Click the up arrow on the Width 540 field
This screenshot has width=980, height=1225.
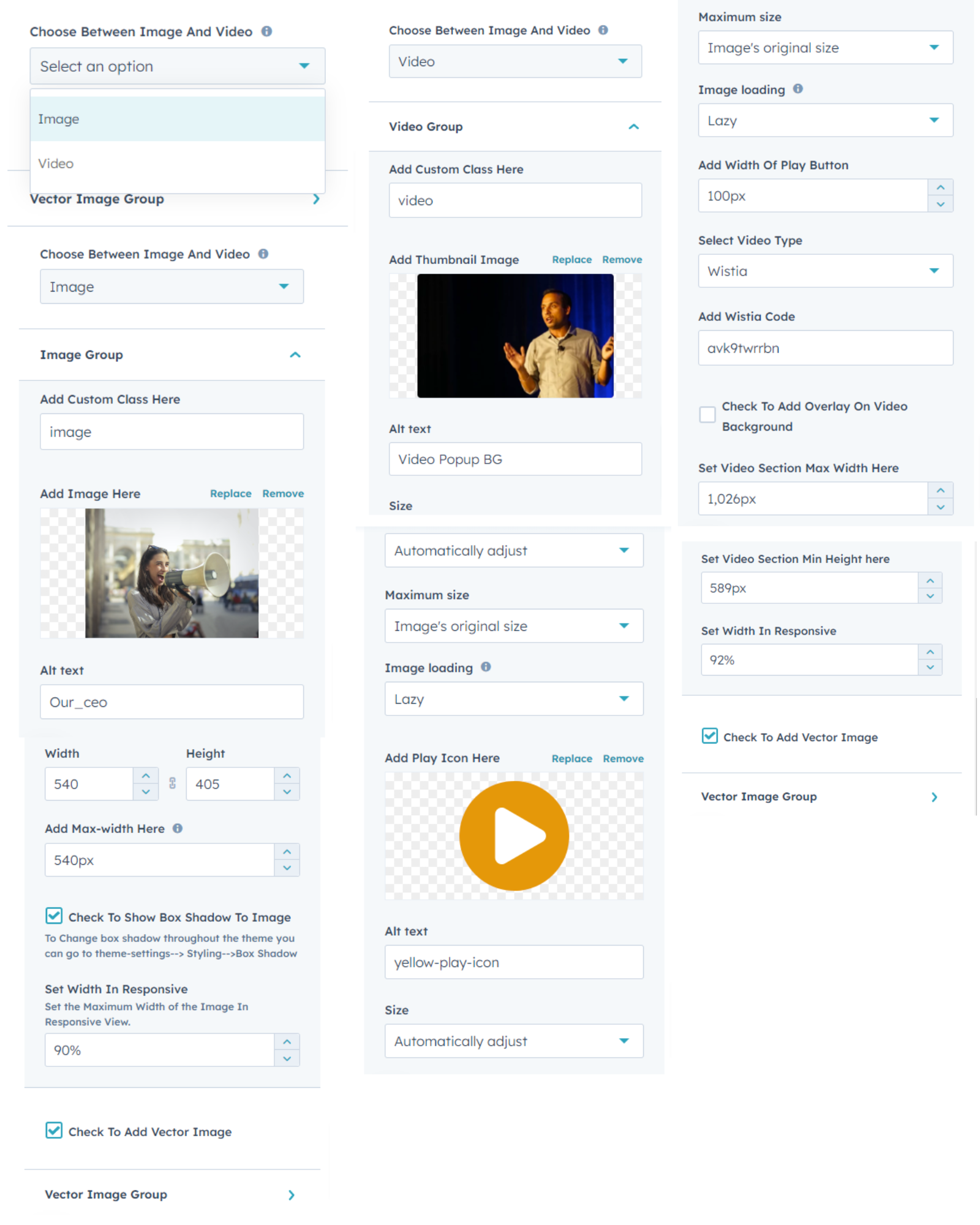(x=146, y=775)
